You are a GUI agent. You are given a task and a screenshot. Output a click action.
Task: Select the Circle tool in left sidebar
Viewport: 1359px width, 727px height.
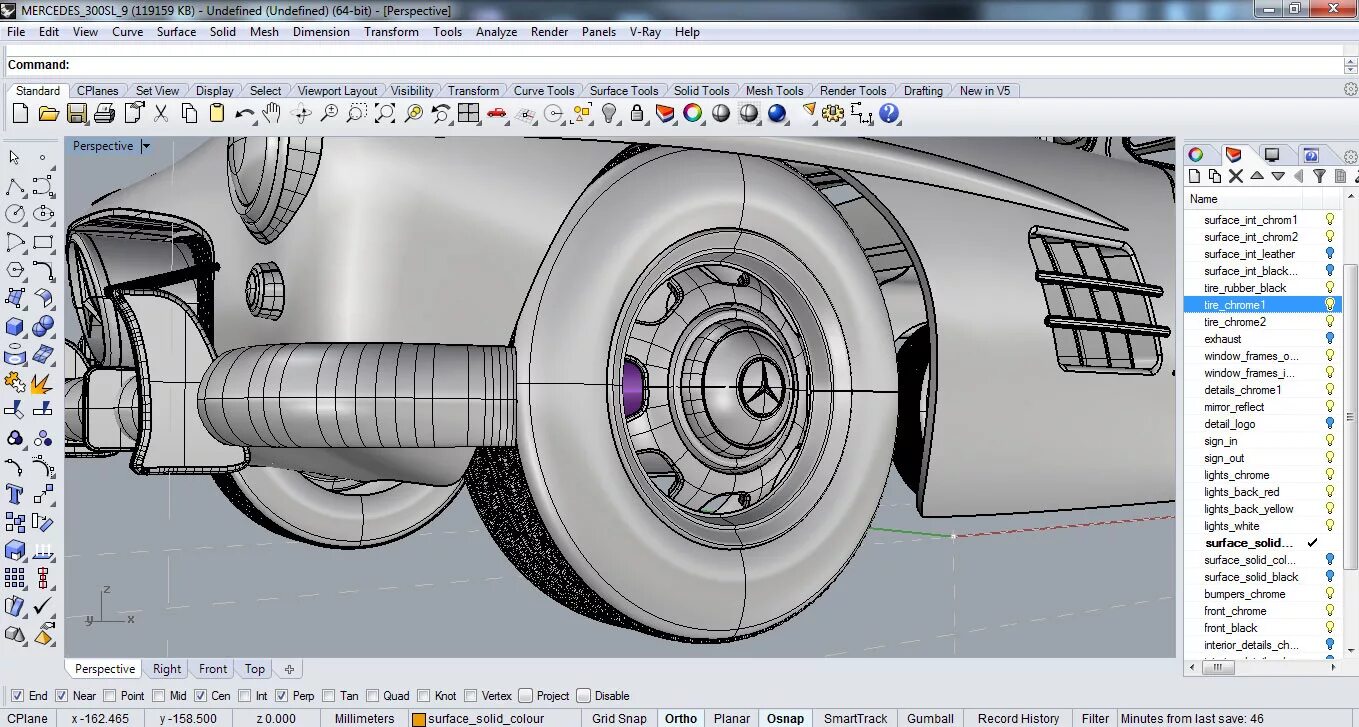(x=14, y=214)
